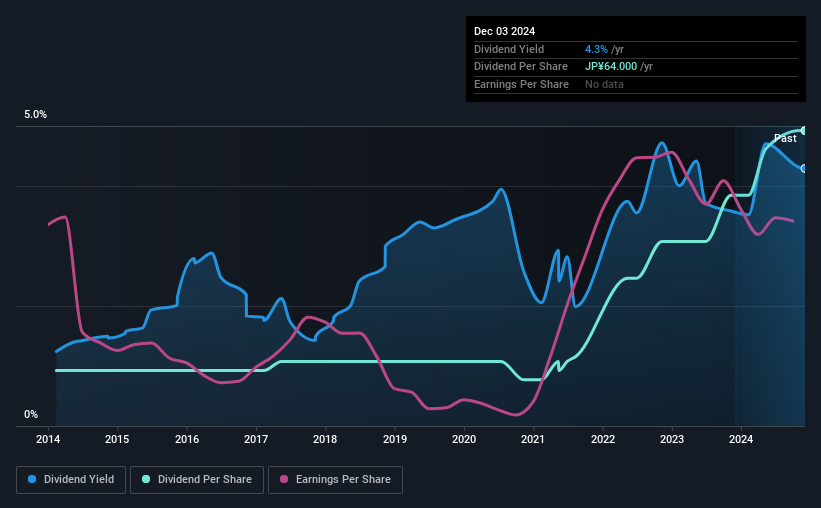Select the Dividend Per Share endpoint marker
The width and height of the screenshot is (821, 508).
tap(804, 130)
